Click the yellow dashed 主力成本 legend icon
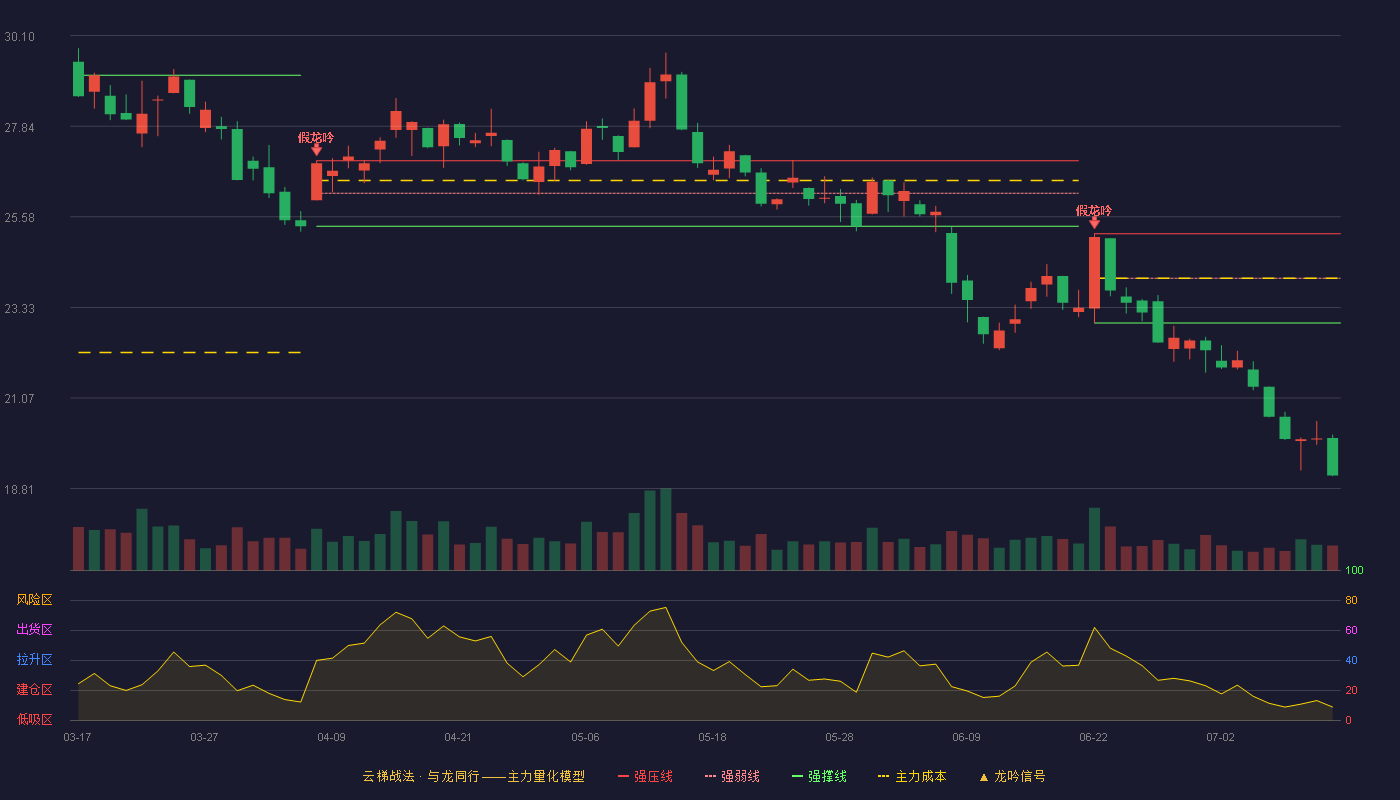1400x800 pixels. point(883,777)
